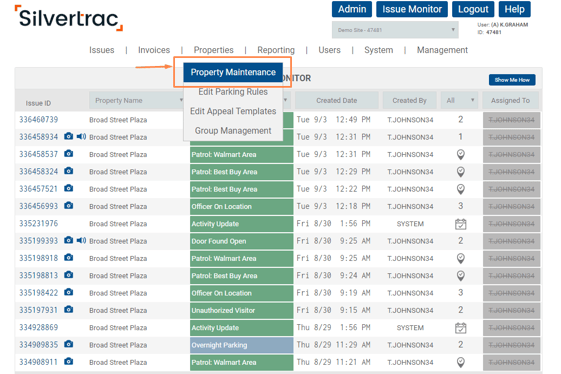
Task: Click location pin icon for issue 335198813
Action: (x=461, y=276)
